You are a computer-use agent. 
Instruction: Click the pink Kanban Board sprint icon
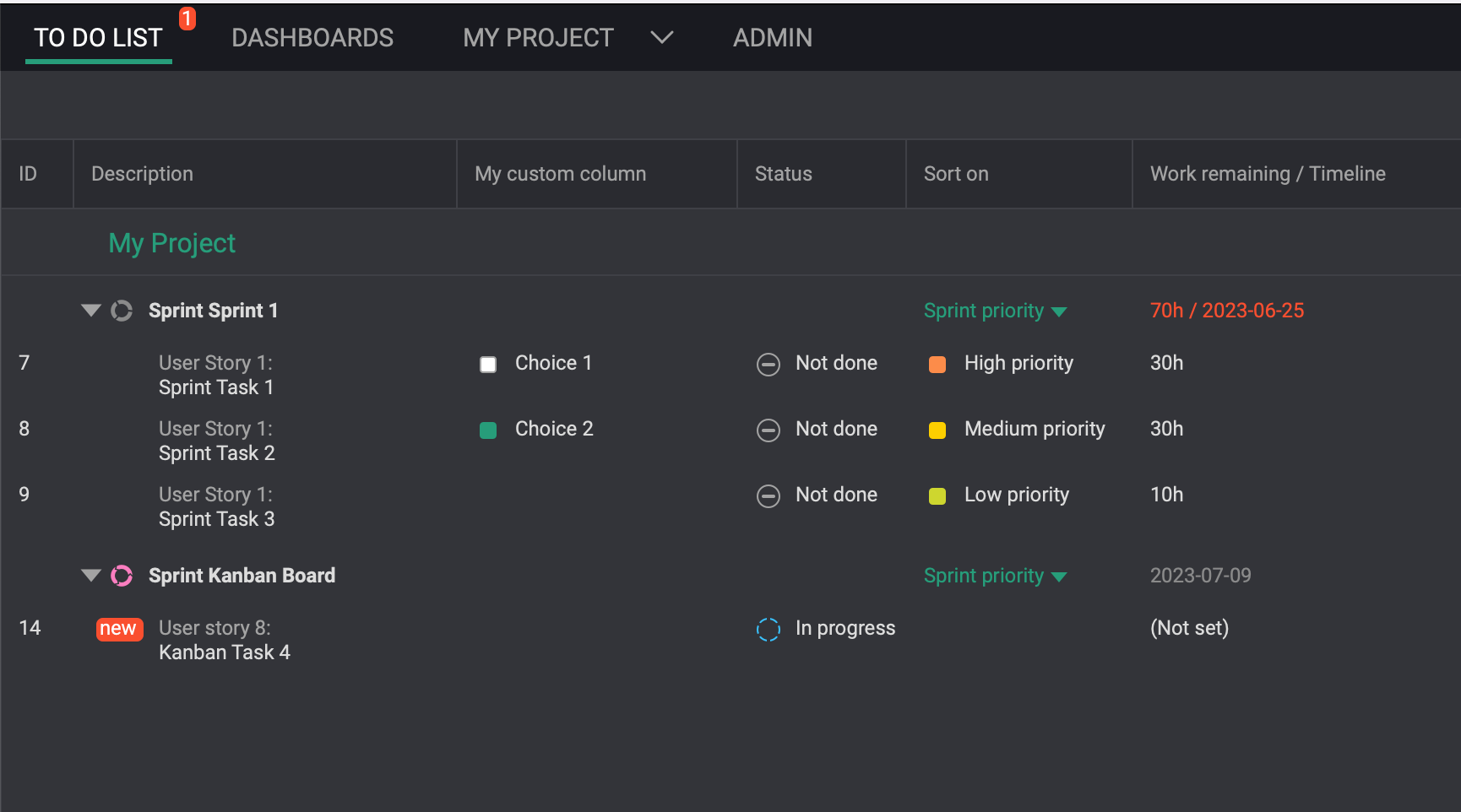coord(122,576)
